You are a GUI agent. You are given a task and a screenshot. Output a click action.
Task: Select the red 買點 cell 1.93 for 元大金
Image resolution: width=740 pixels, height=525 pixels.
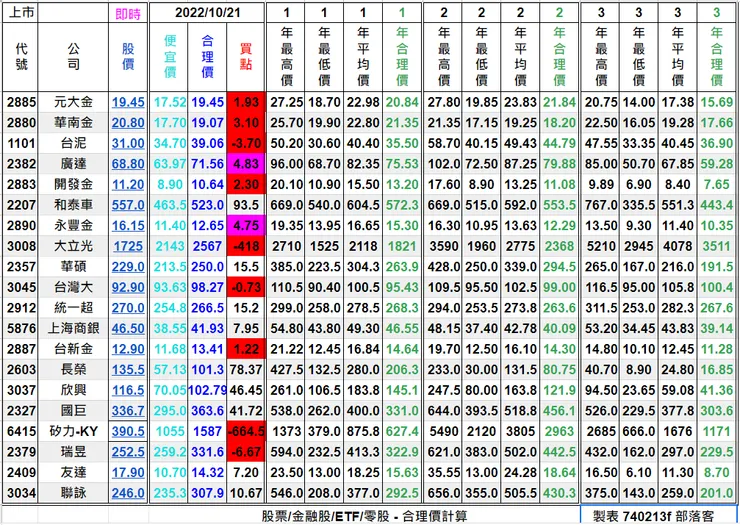(246, 102)
